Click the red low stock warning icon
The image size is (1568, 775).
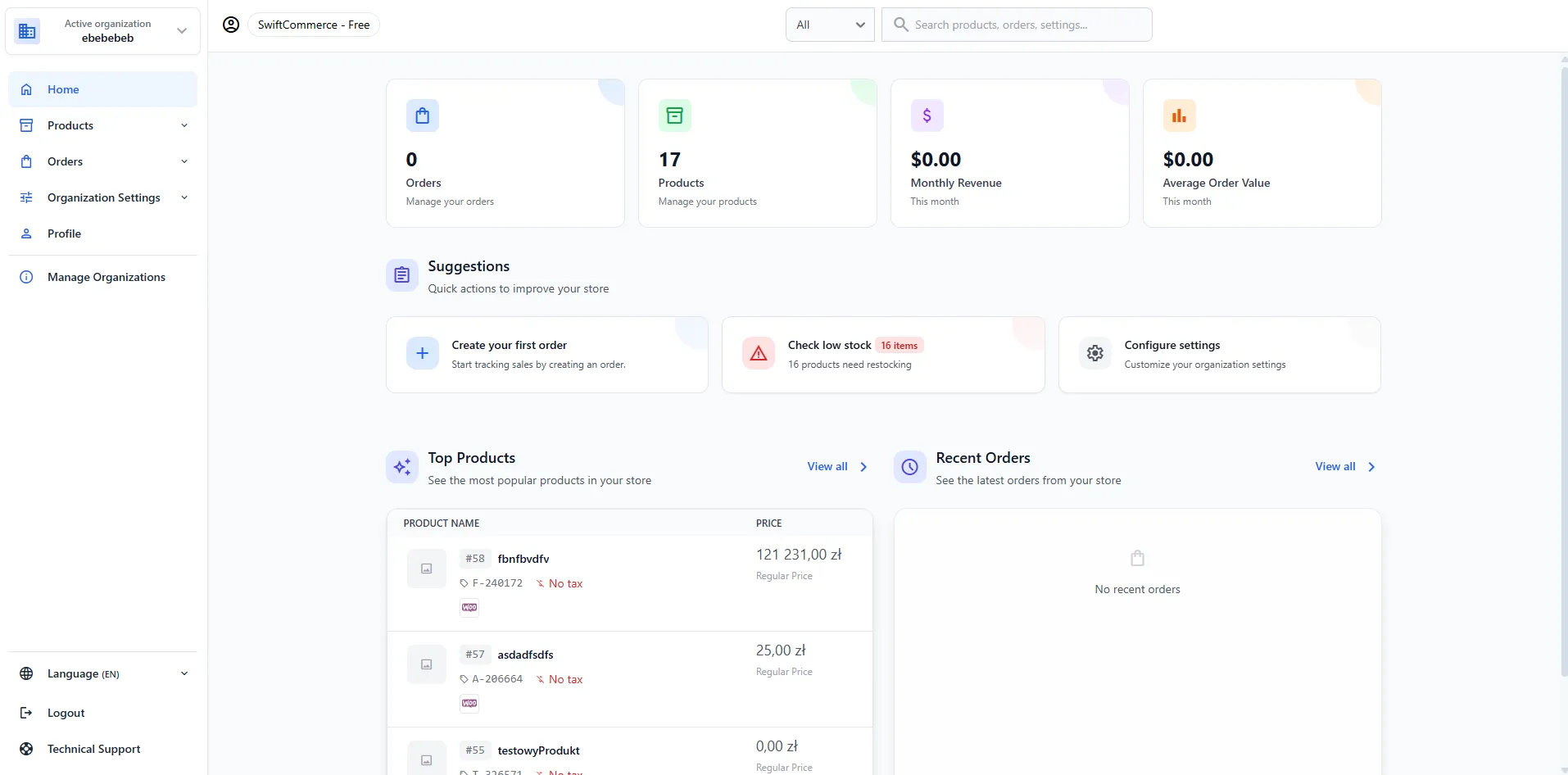[x=758, y=354]
